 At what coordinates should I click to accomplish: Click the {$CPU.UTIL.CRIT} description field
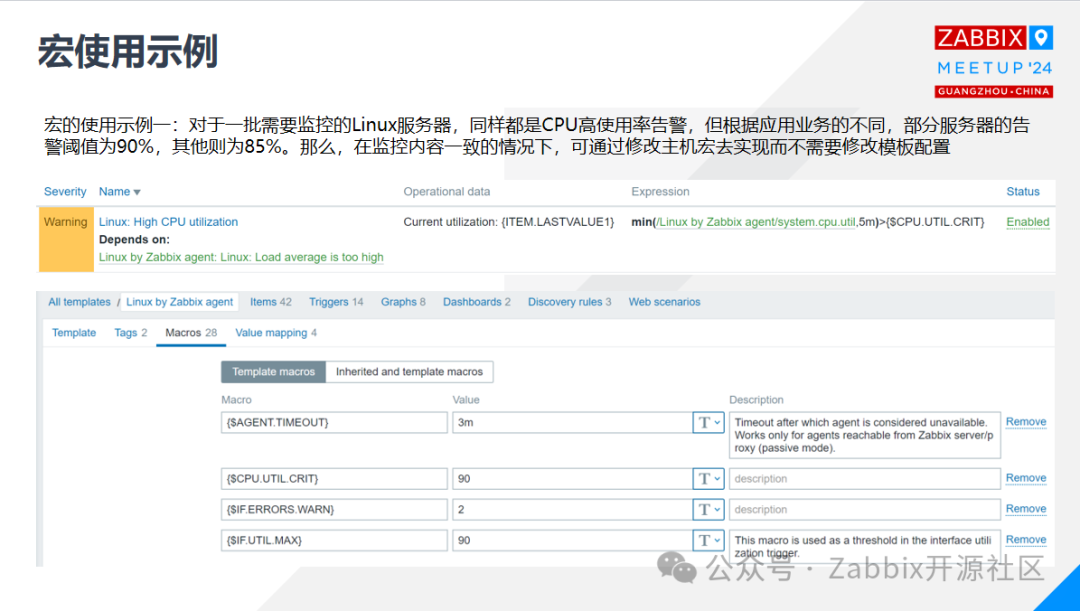[864, 479]
